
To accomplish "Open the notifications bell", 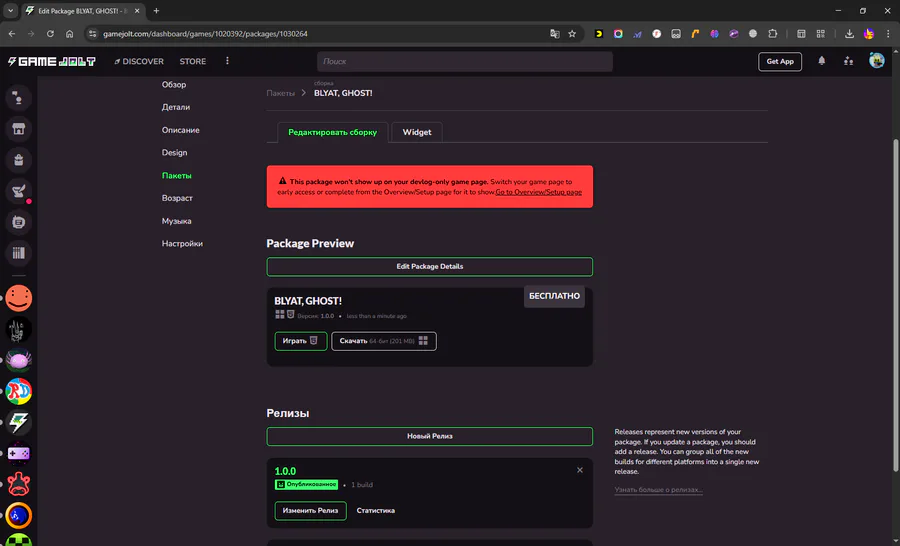I will coord(821,61).
